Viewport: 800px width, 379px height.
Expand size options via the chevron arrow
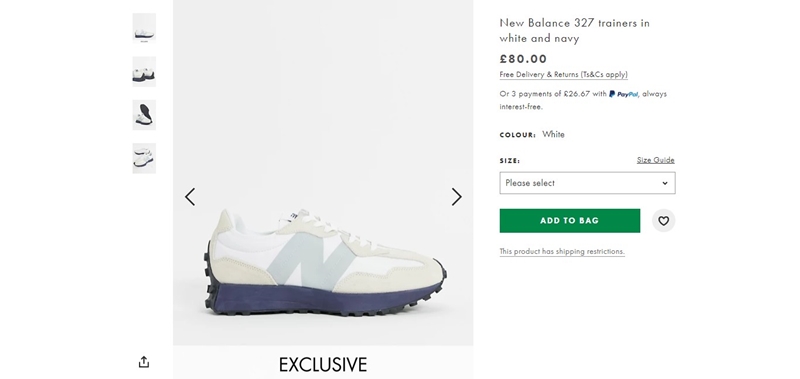[665, 183]
